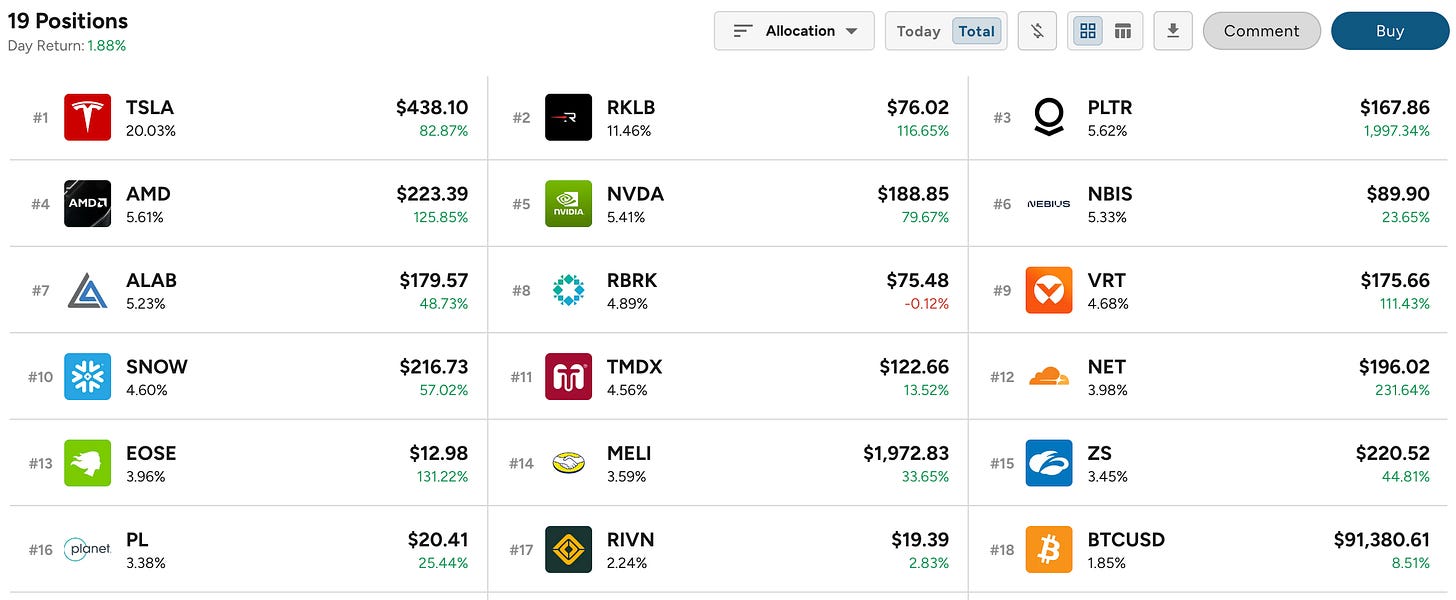
Task: Open the Allocation sort dropdown
Action: 794,31
